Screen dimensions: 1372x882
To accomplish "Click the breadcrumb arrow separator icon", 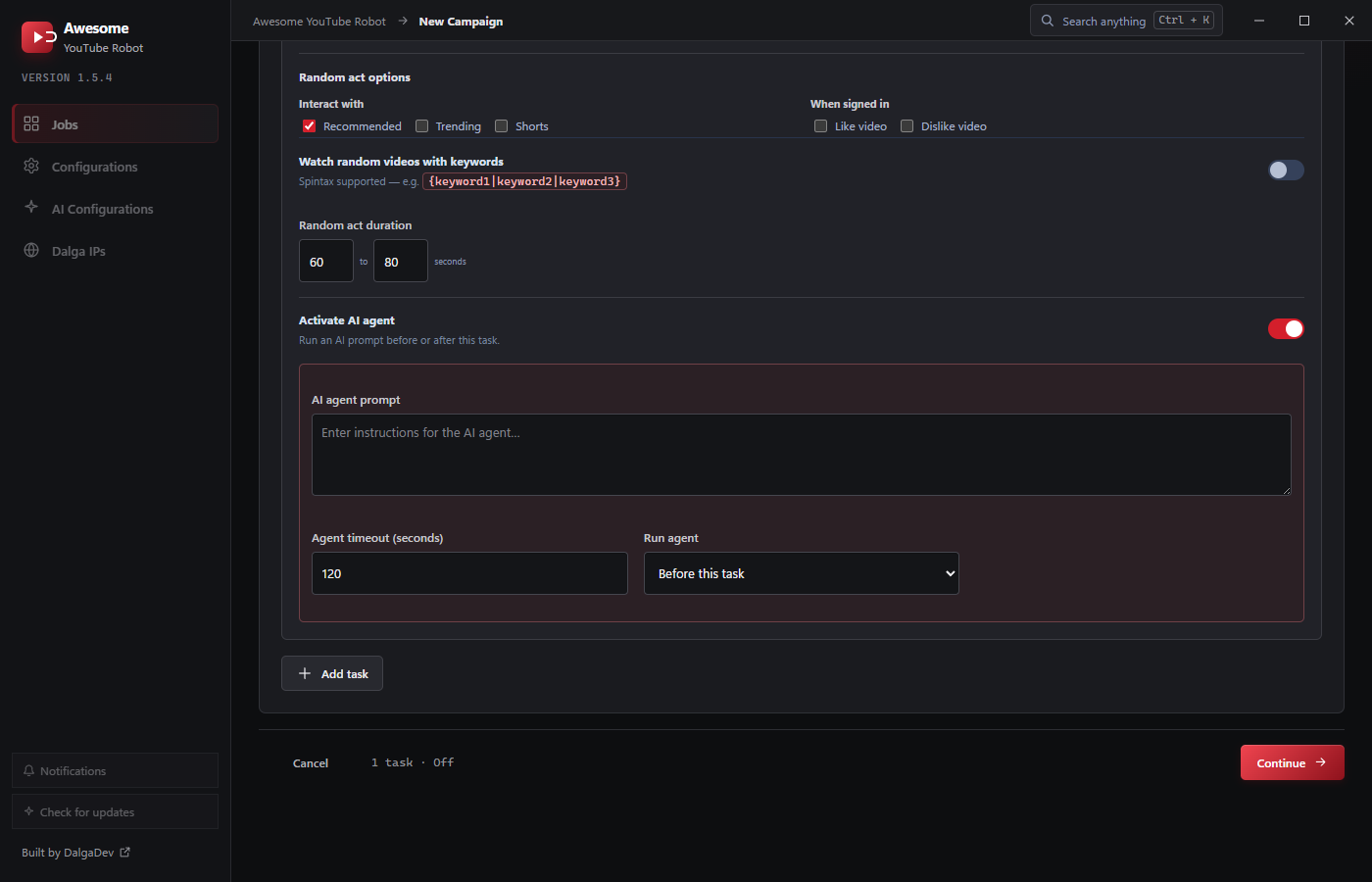I will click(403, 21).
